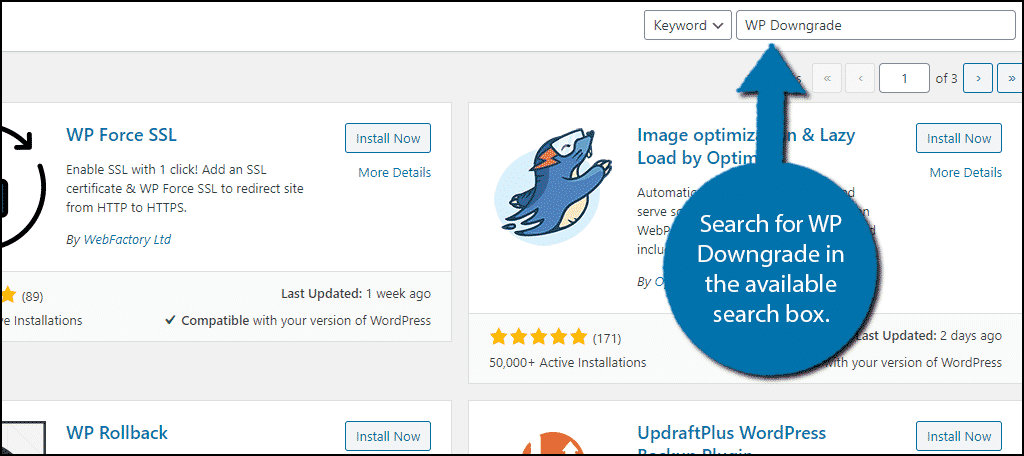Install the WP Rollback plugin
Screen dimensions: 1024x456
point(388,436)
